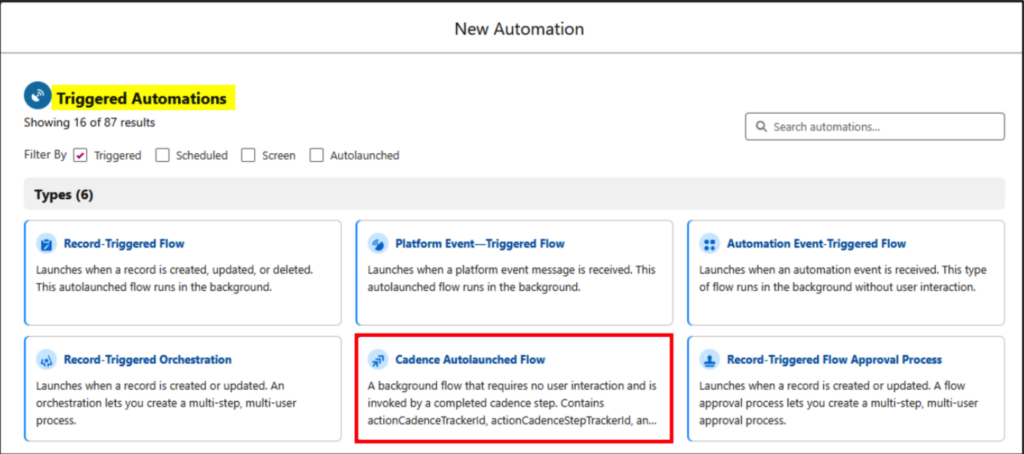1024x454 pixels.
Task: Open the Record-Triggered Flow title link
Action: pos(124,244)
